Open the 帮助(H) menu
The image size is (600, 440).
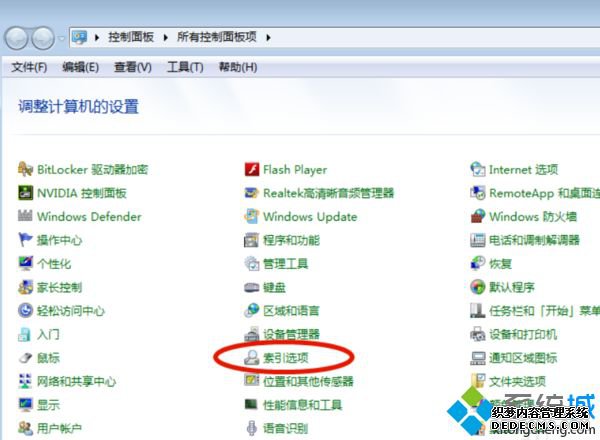point(238,67)
